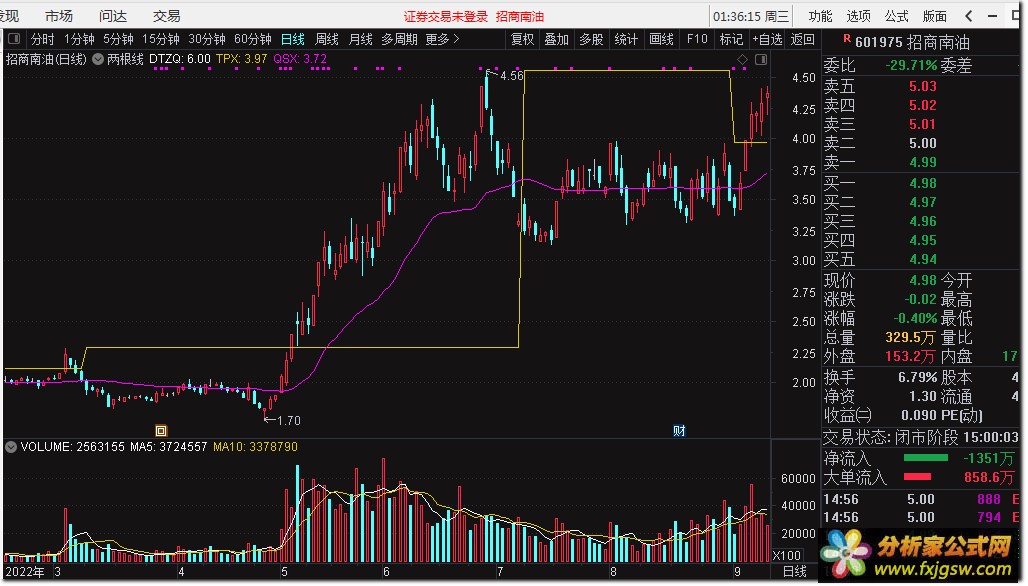1028x586 pixels.
Task: Click the orange square marker below chart
Action: point(161,431)
